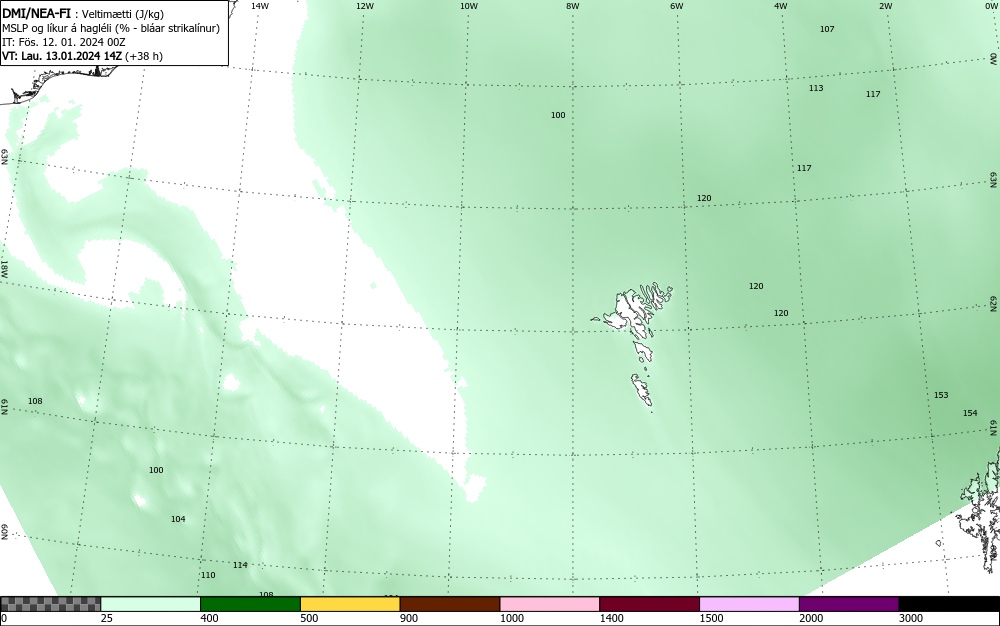Click the "DMI/NEA-FI" title text

click(x=36, y=14)
